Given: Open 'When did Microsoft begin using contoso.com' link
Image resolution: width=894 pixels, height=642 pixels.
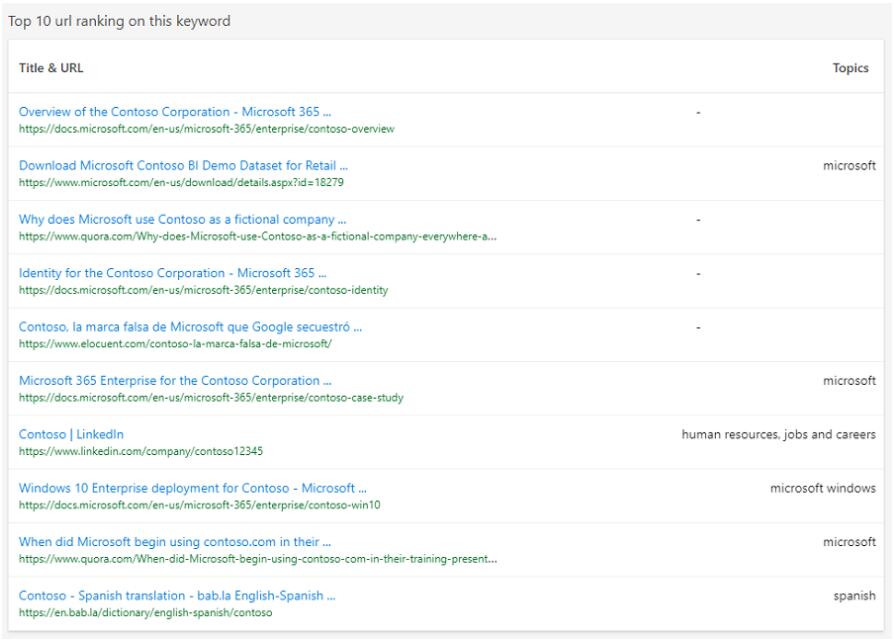Looking at the screenshot, I should (175, 542).
